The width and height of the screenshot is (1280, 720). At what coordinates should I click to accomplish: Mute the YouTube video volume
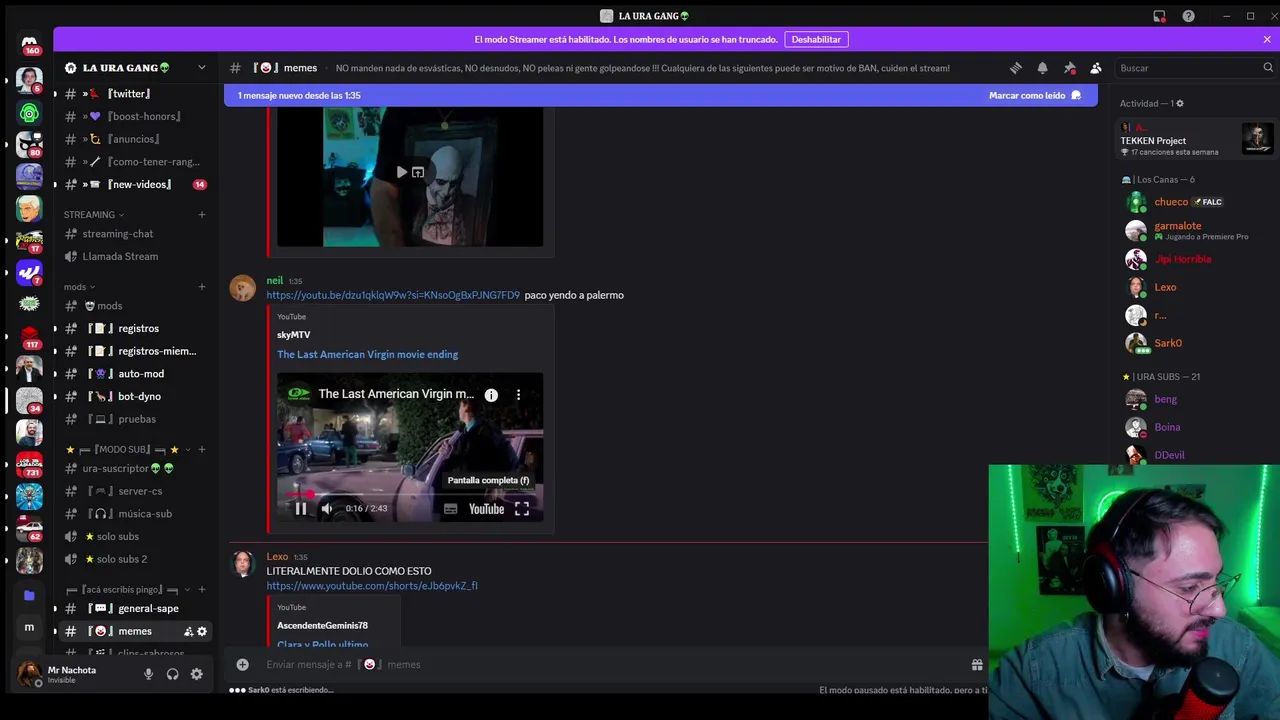(x=327, y=508)
